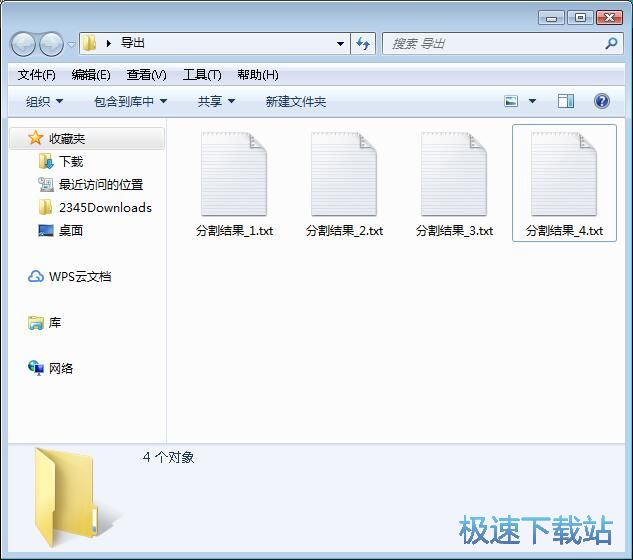The width and height of the screenshot is (633, 560).
Task: Click the 收藏夹 star icon
Action: [x=36, y=138]
